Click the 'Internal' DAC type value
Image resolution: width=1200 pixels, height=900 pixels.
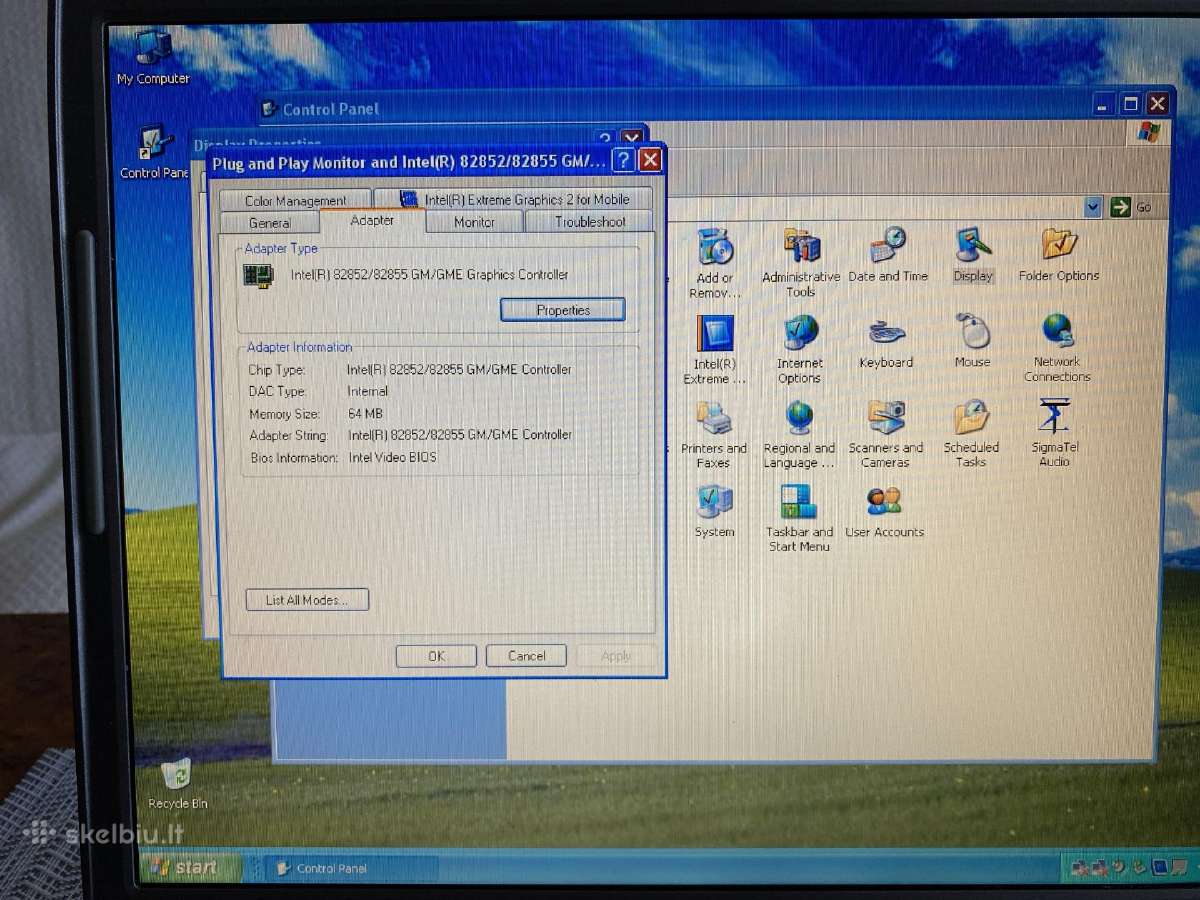367,391
